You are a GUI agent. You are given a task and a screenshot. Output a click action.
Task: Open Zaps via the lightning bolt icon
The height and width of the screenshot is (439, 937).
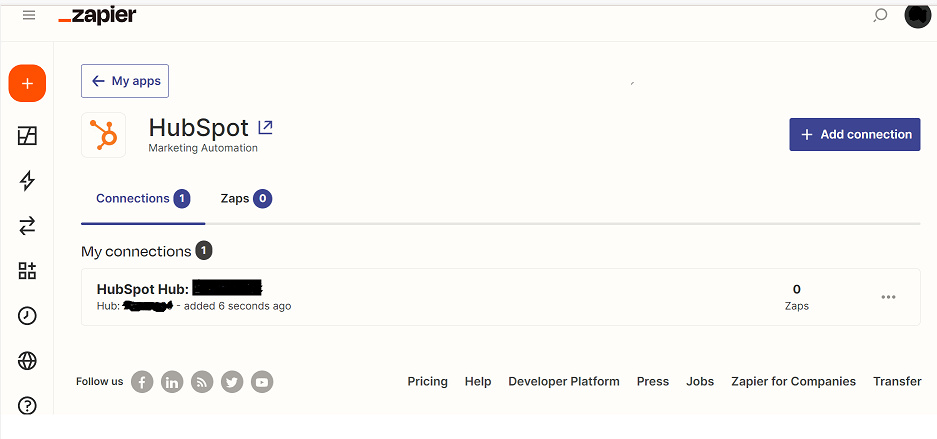pyautogui.click(x=27, y=181)
